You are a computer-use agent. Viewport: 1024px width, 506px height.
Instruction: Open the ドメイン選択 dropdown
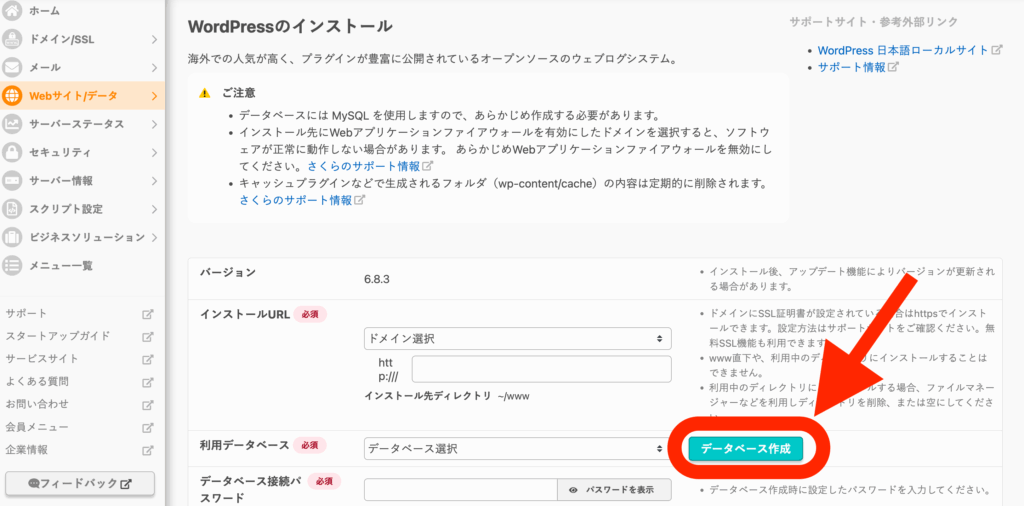coord(517,339)
